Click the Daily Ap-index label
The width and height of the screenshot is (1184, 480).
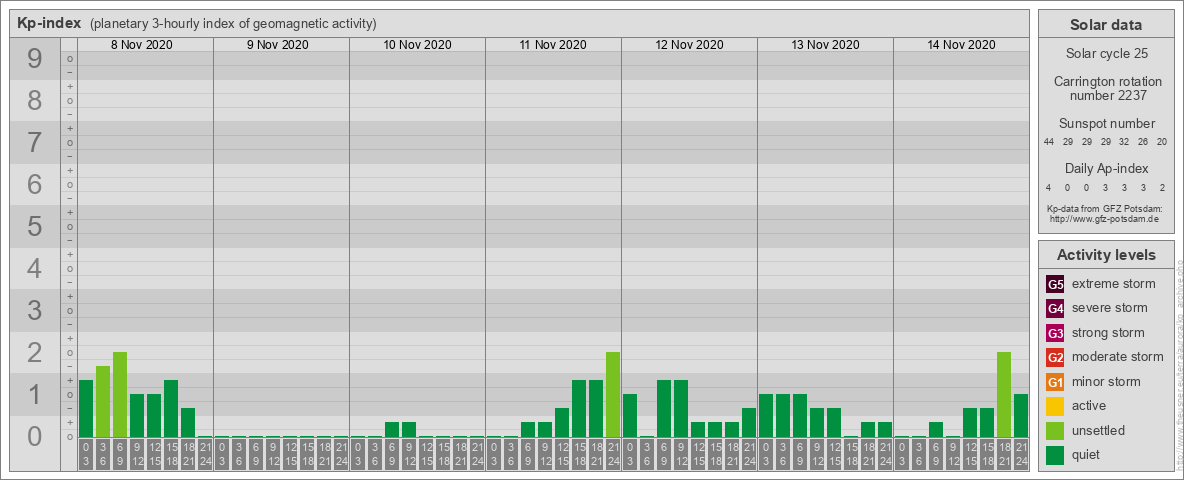click(x=1105, y=168)
